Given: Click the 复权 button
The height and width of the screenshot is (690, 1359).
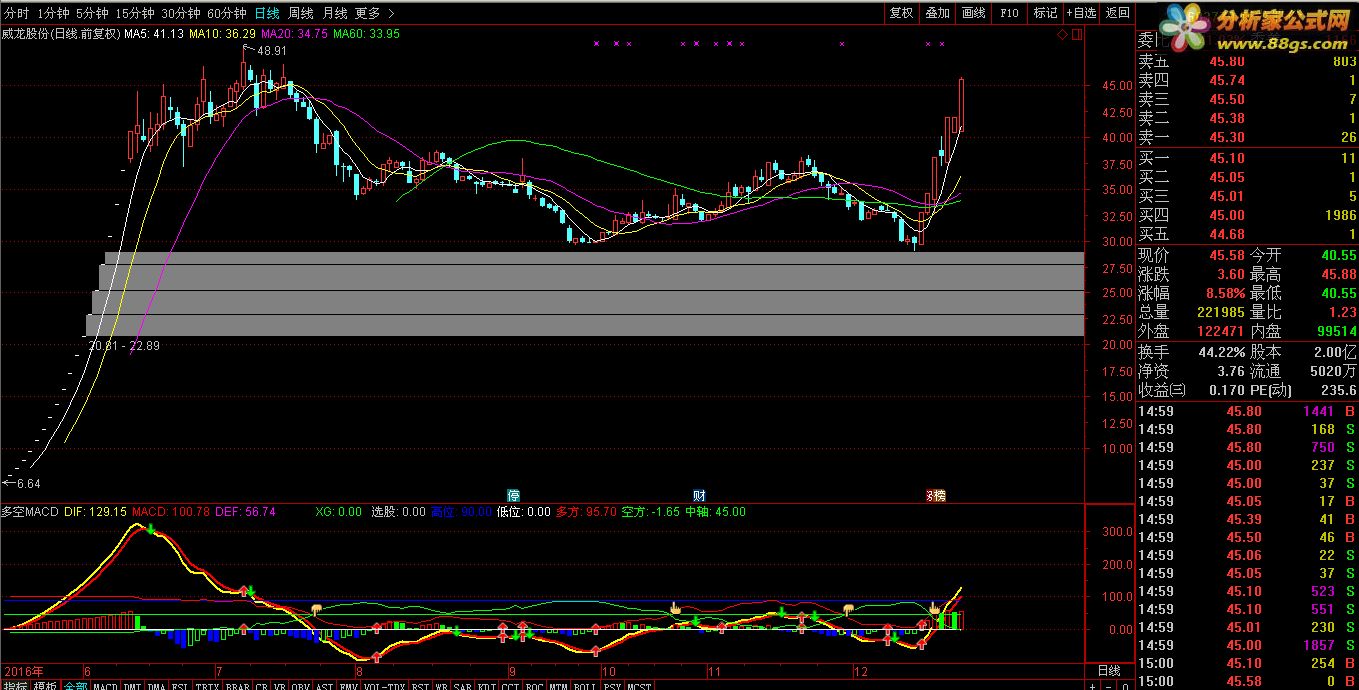Looking at the screenshot, I should coord(901,13).
